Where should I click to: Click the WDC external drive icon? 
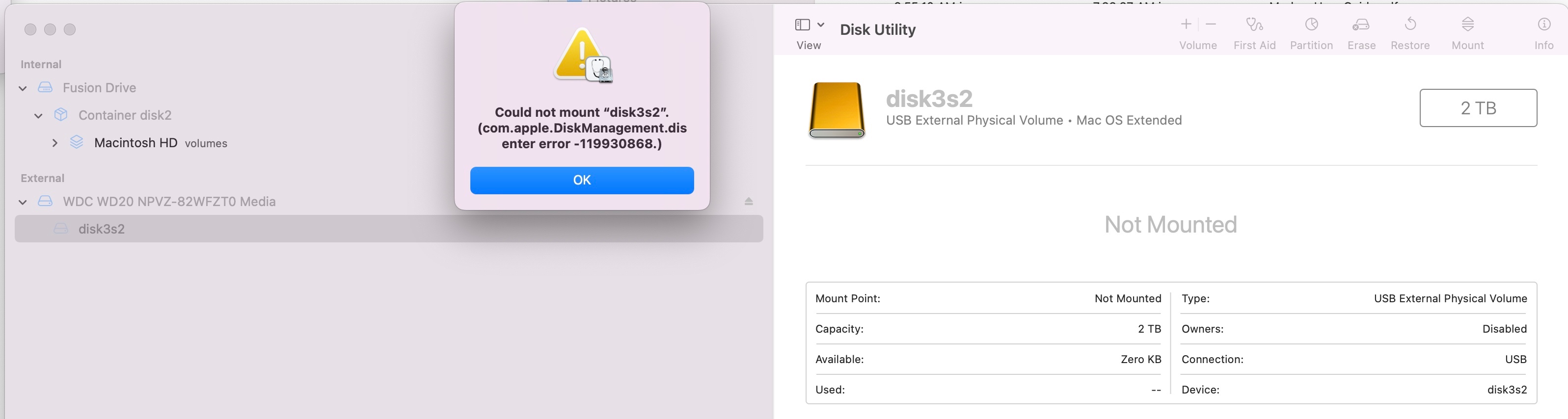(45, 201)
